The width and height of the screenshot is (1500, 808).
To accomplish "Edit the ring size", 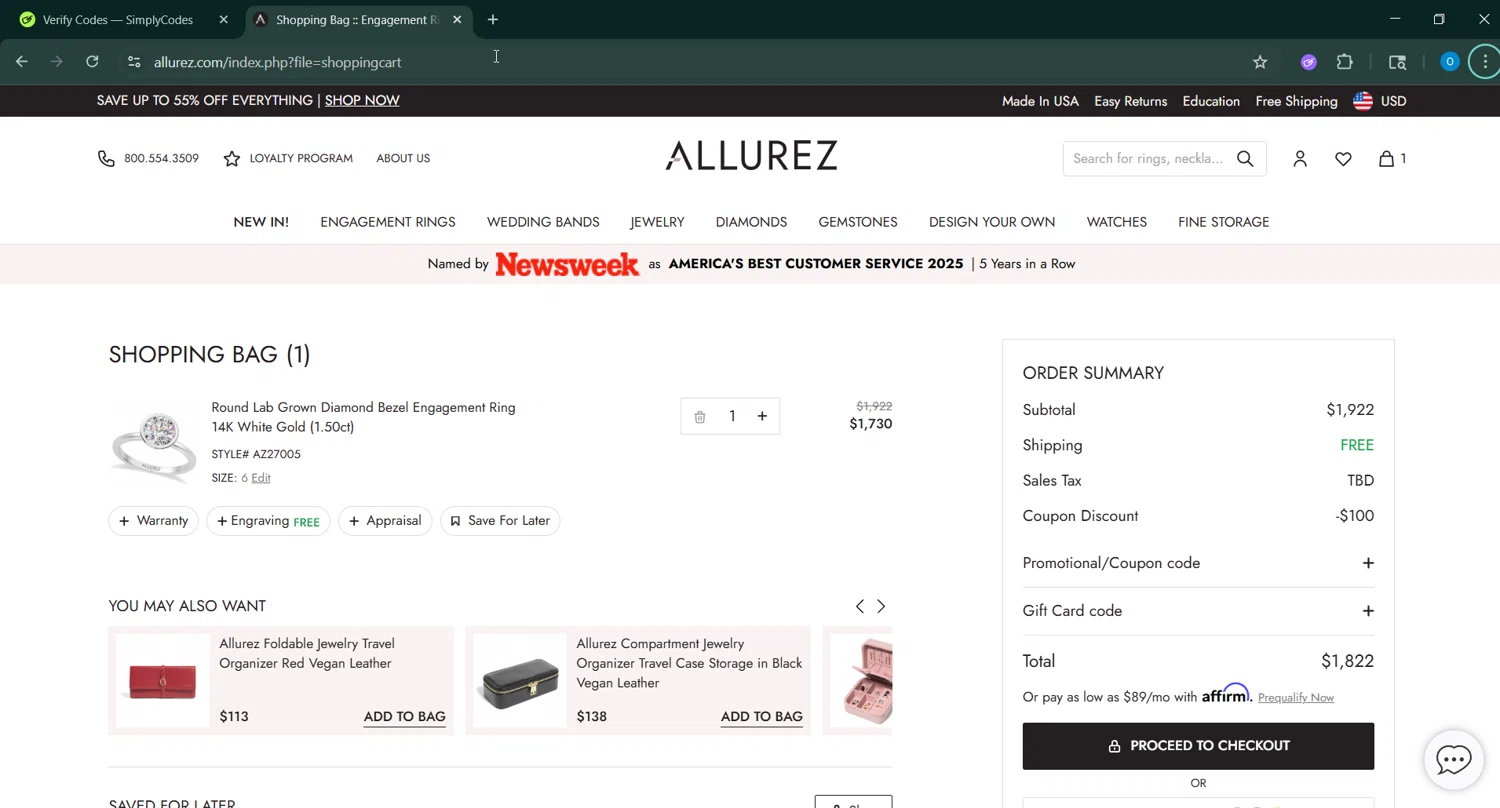I will tap(261, 478).
